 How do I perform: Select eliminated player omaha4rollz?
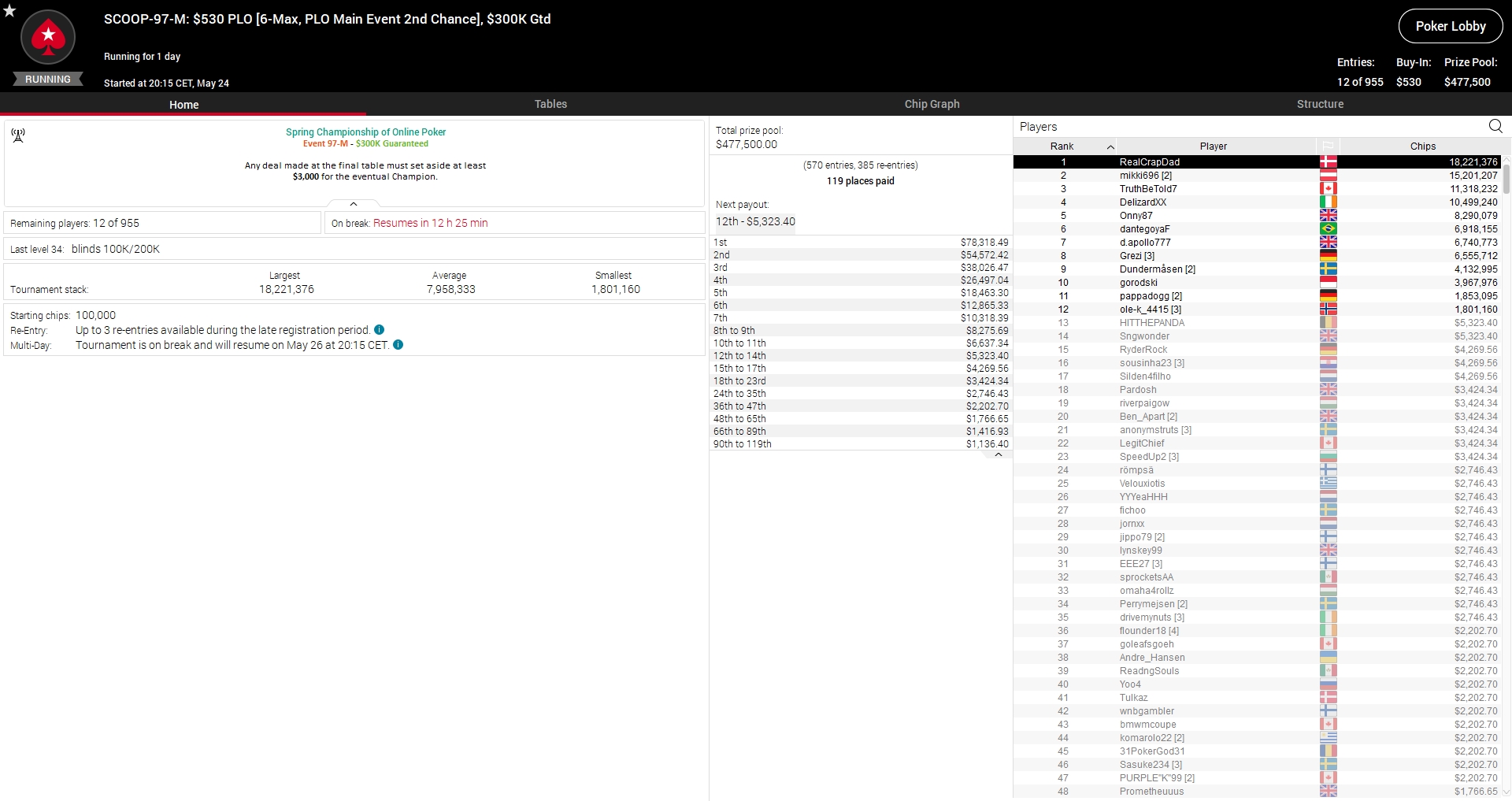[x=1257, y=591]
